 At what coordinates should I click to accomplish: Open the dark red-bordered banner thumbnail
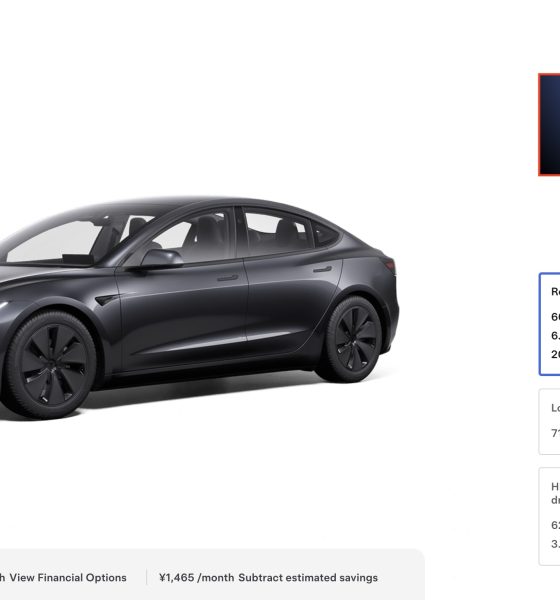coord(549,125)
